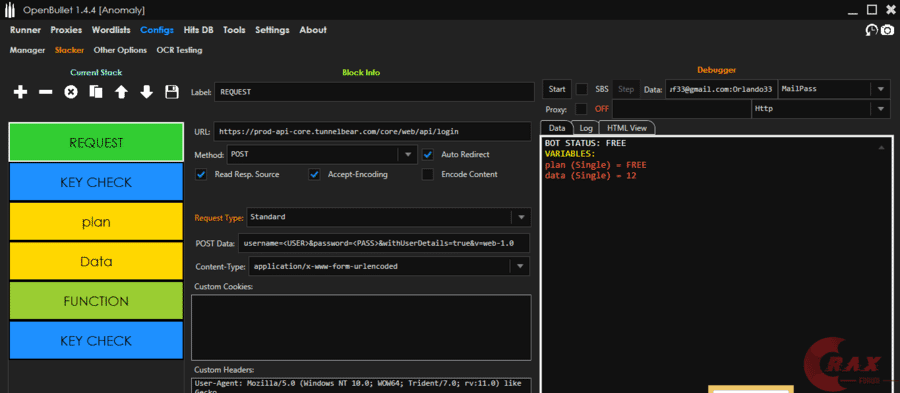Move selected block down with arrow
900x393 pixels.
pyautogui.click(x=146, y=92)
